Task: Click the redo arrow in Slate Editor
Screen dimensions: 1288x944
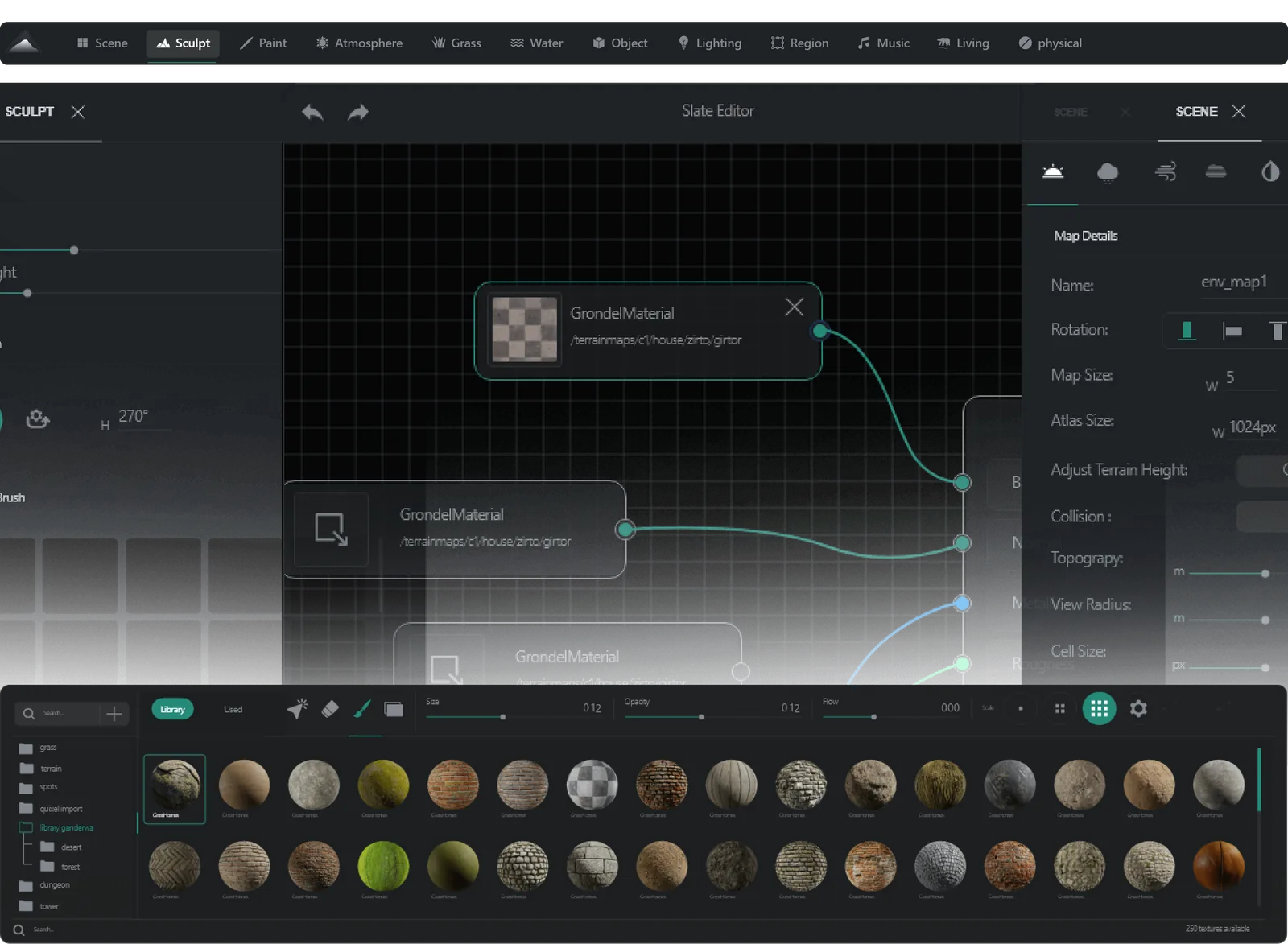Action: [x=358, y=112]
